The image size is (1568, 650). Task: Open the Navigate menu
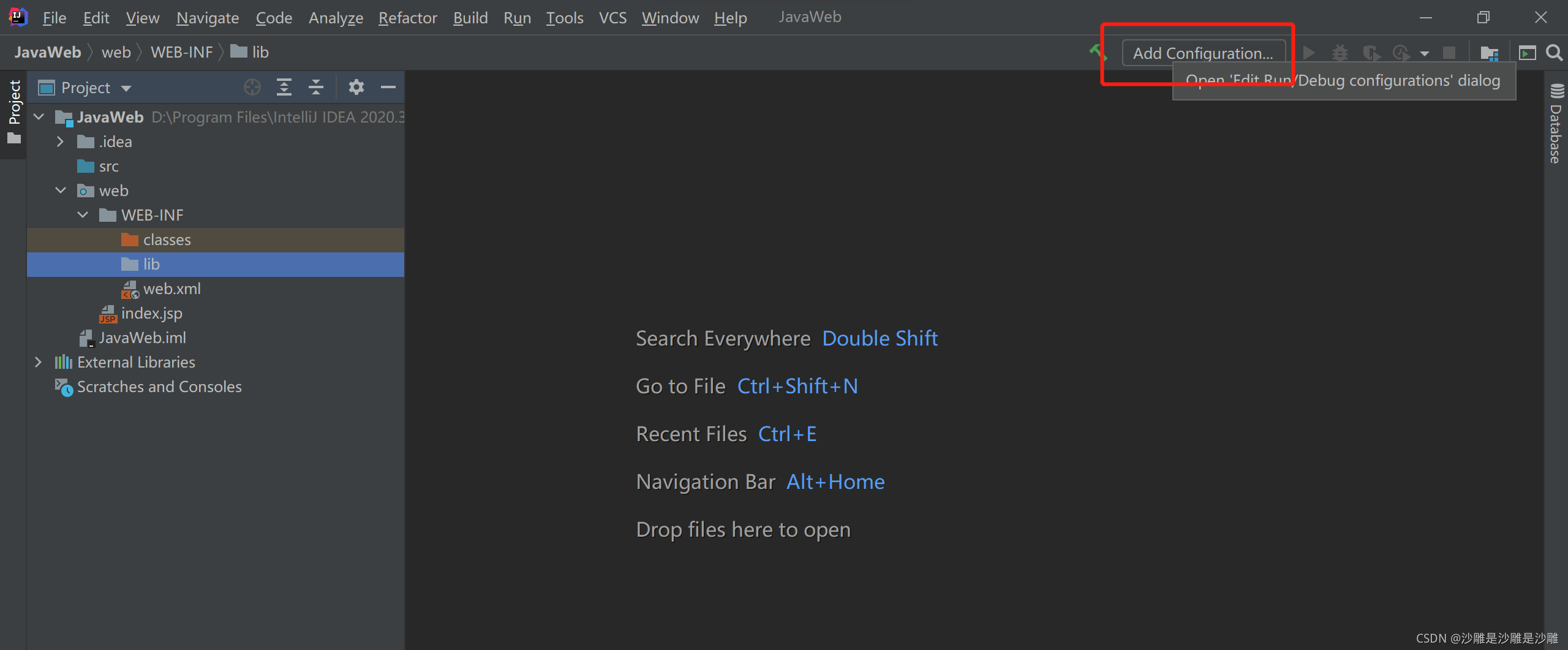(208, 18)
